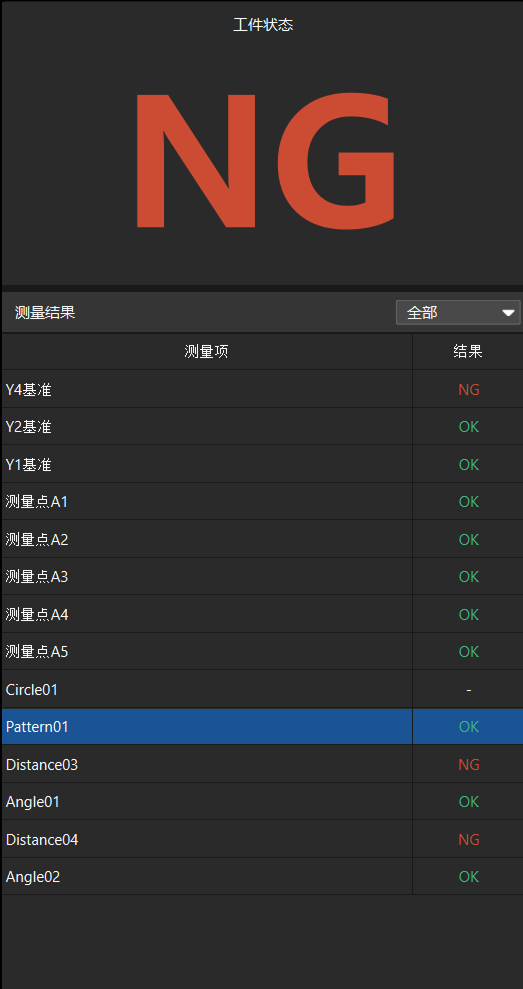This screenshot has width=523, height=989.
Task: Select the 测量点A3 row
Action: coord(262,576)
